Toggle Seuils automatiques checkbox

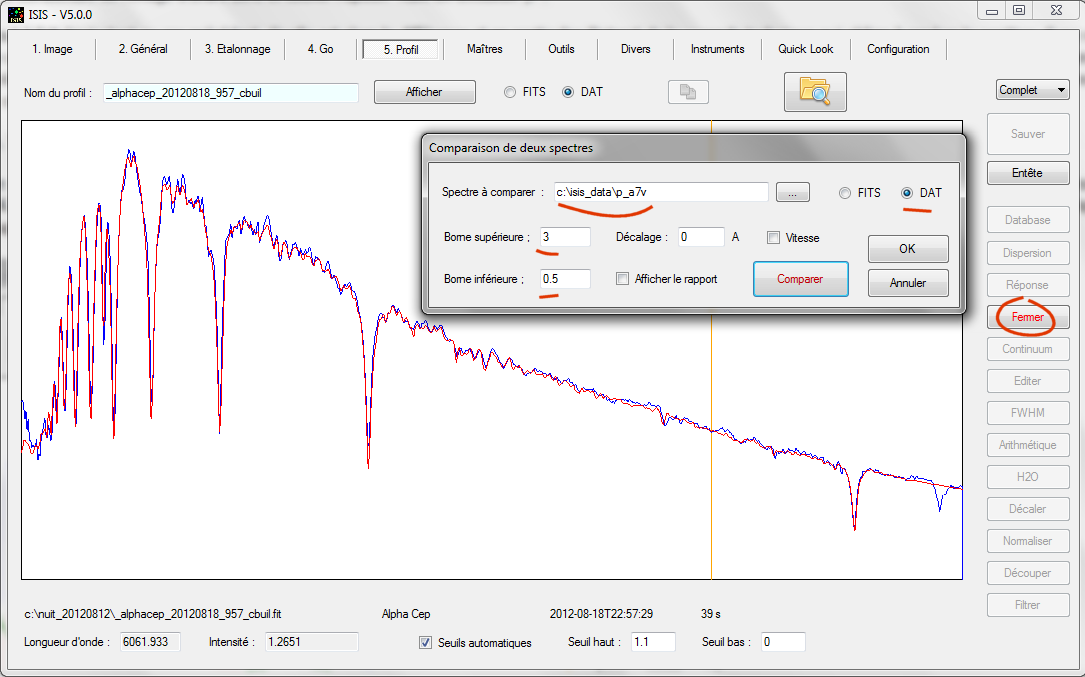coord(426,642)
